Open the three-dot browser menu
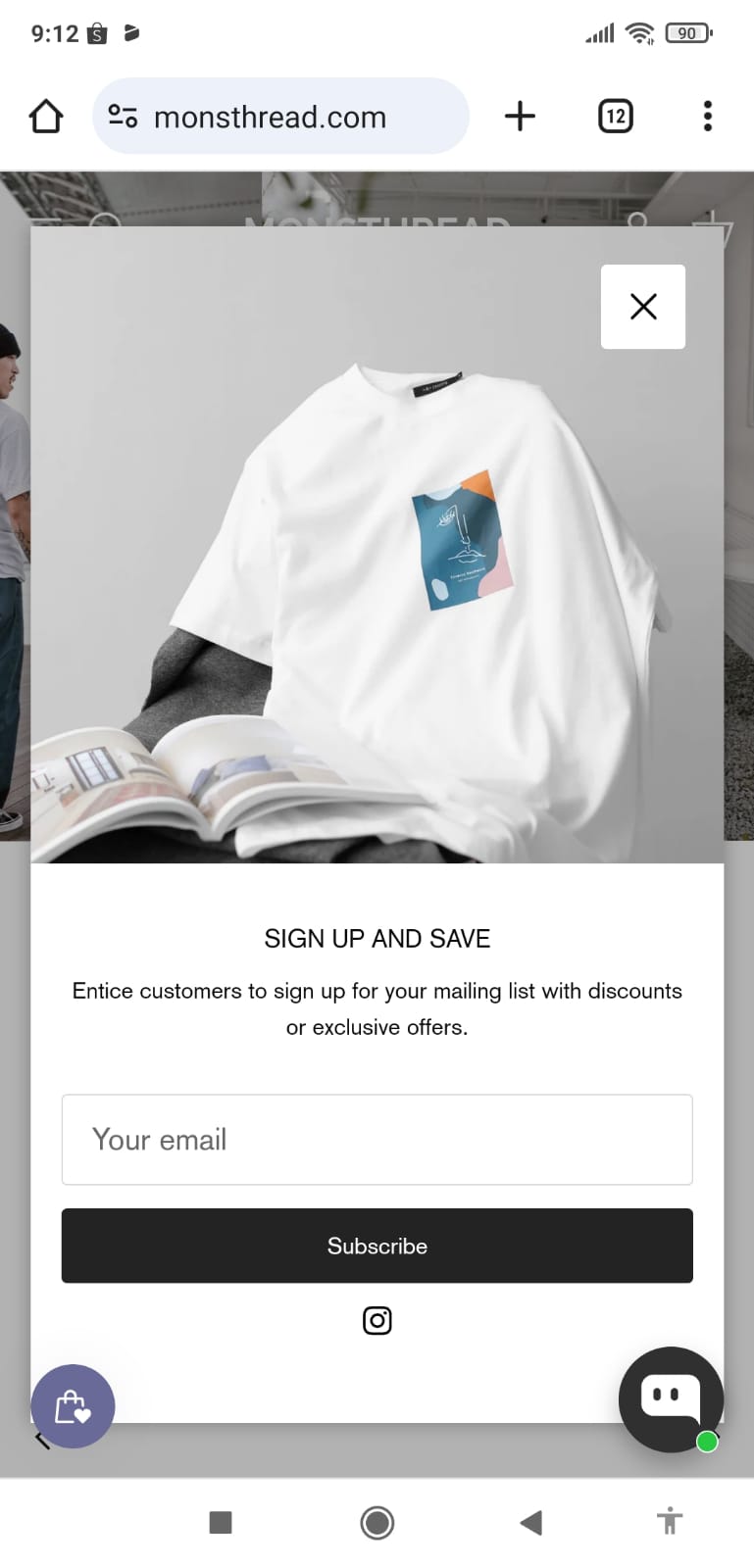754x1568 pixels. coord(707,117)
